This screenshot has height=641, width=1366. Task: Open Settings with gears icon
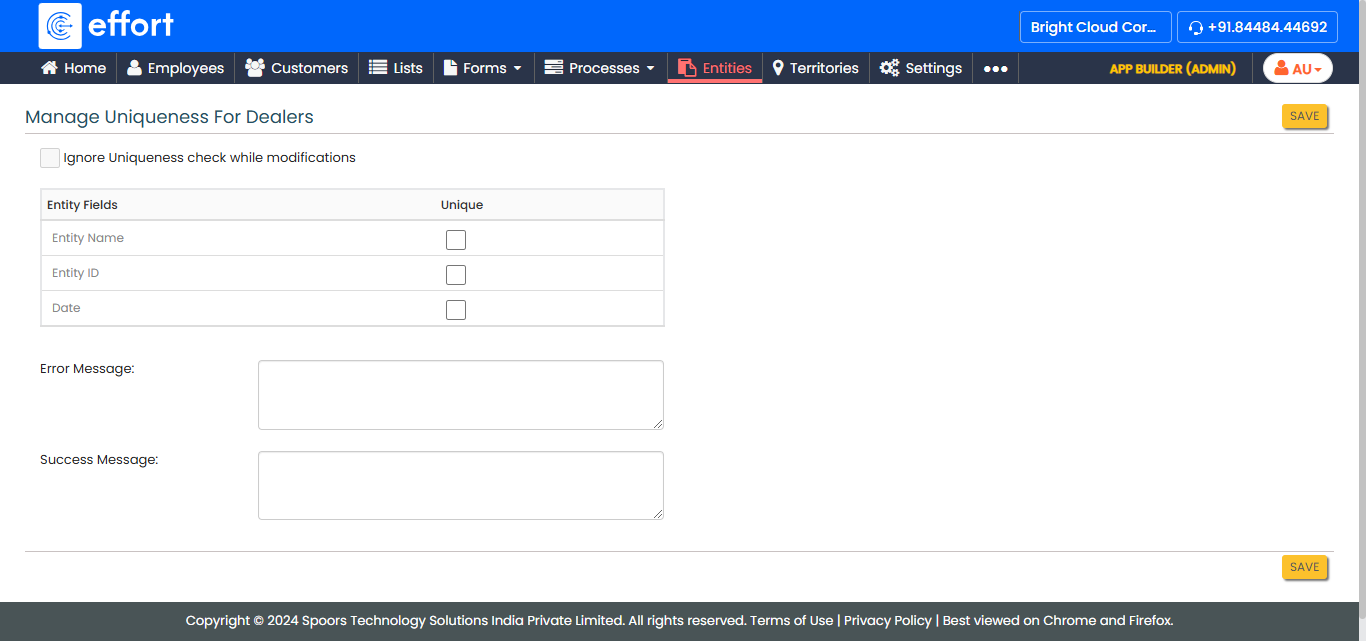click(889, 68)
